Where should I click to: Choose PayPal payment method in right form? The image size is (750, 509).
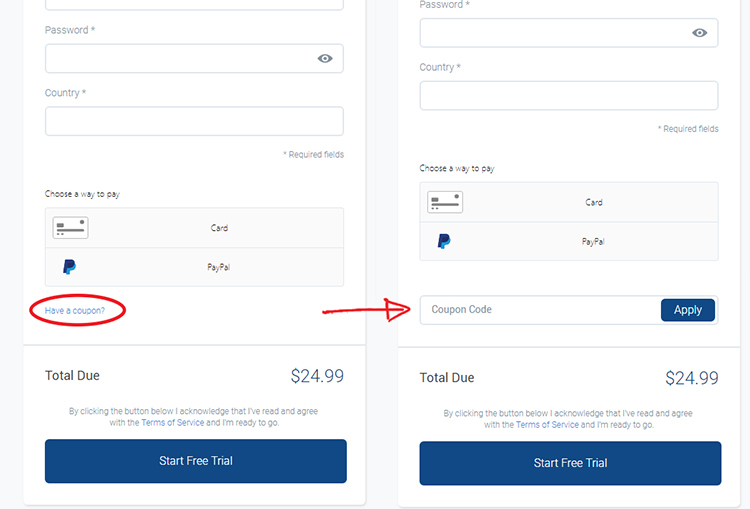tap(569, 241)
